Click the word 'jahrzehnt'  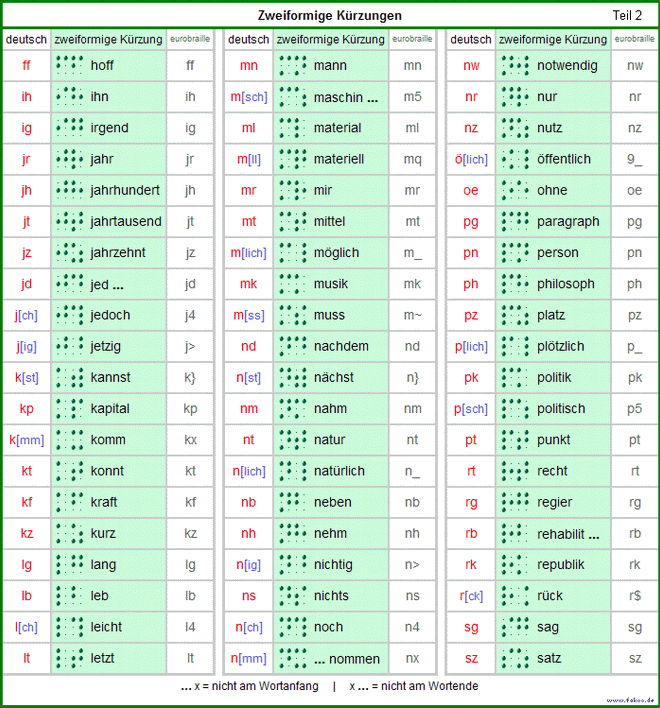click(118, 252)
